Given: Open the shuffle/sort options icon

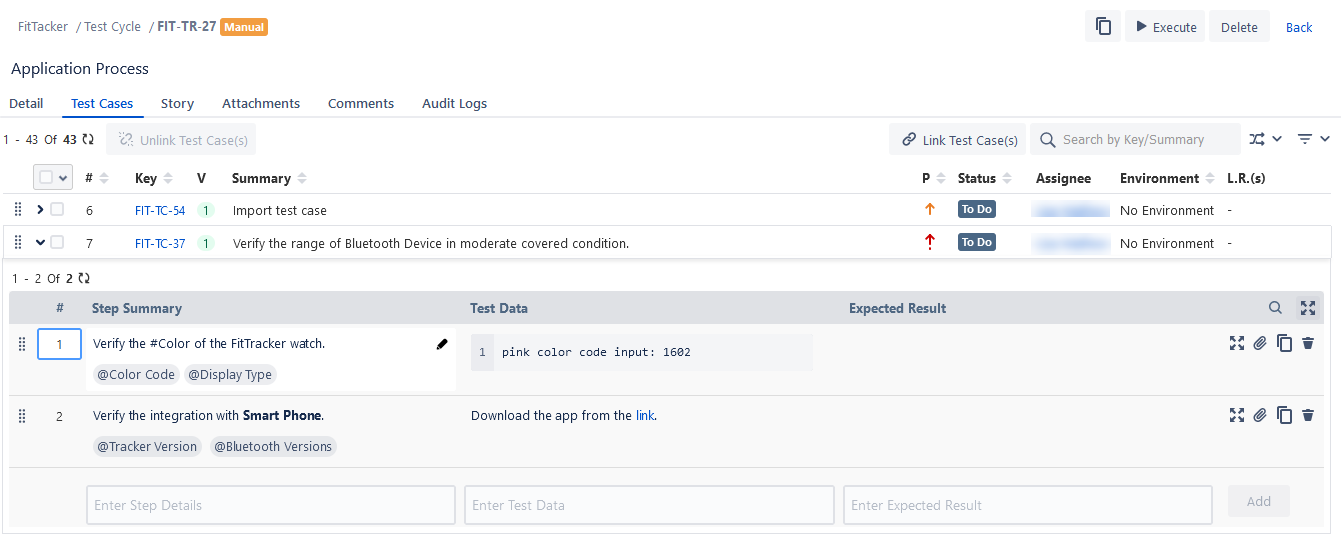Looking at the screenshot, I should 1257,139.
